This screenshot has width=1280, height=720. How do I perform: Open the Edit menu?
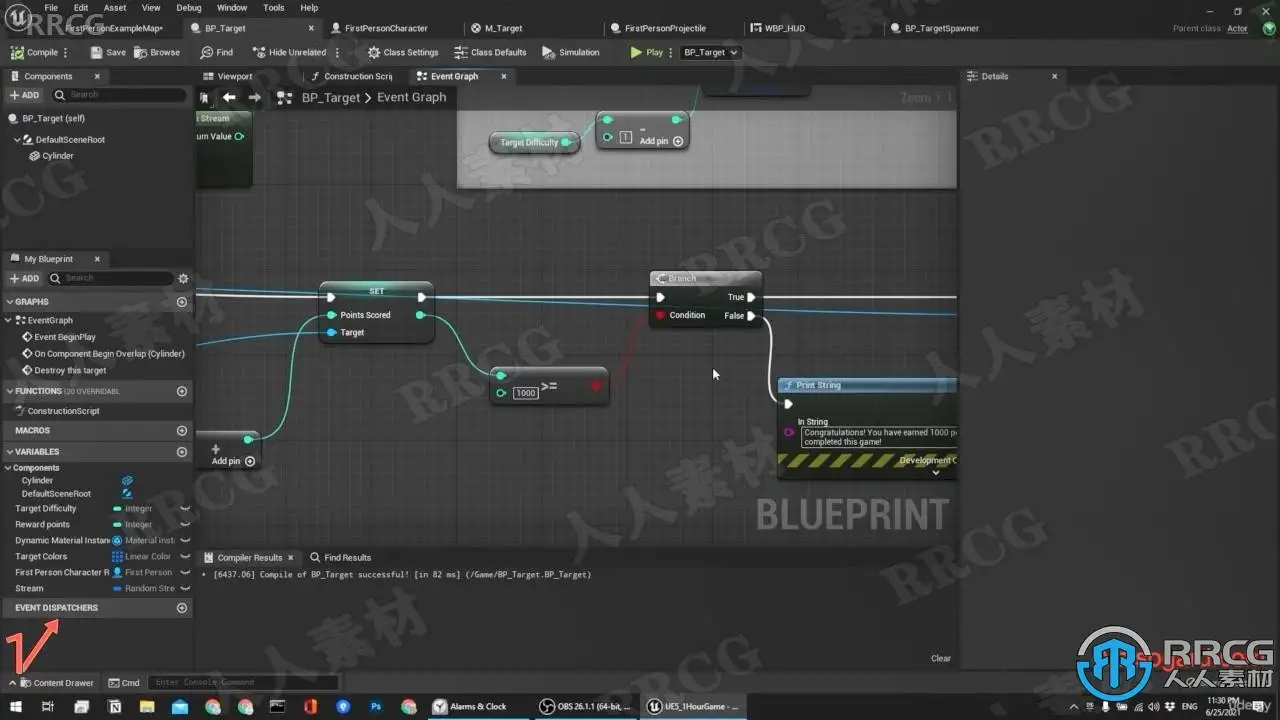click(x=81, y=8)
